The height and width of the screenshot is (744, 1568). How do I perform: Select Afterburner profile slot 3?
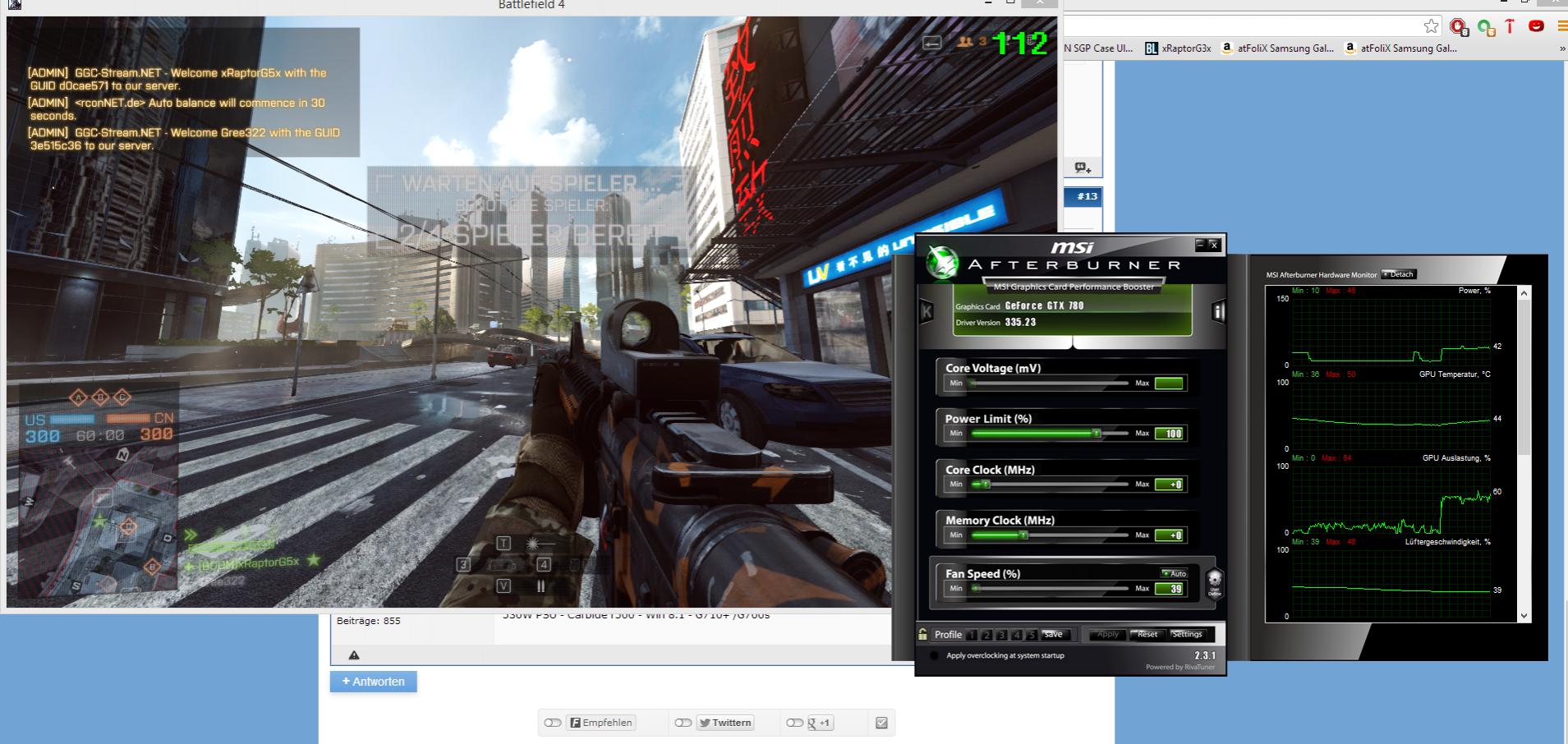click(1002, 635)
